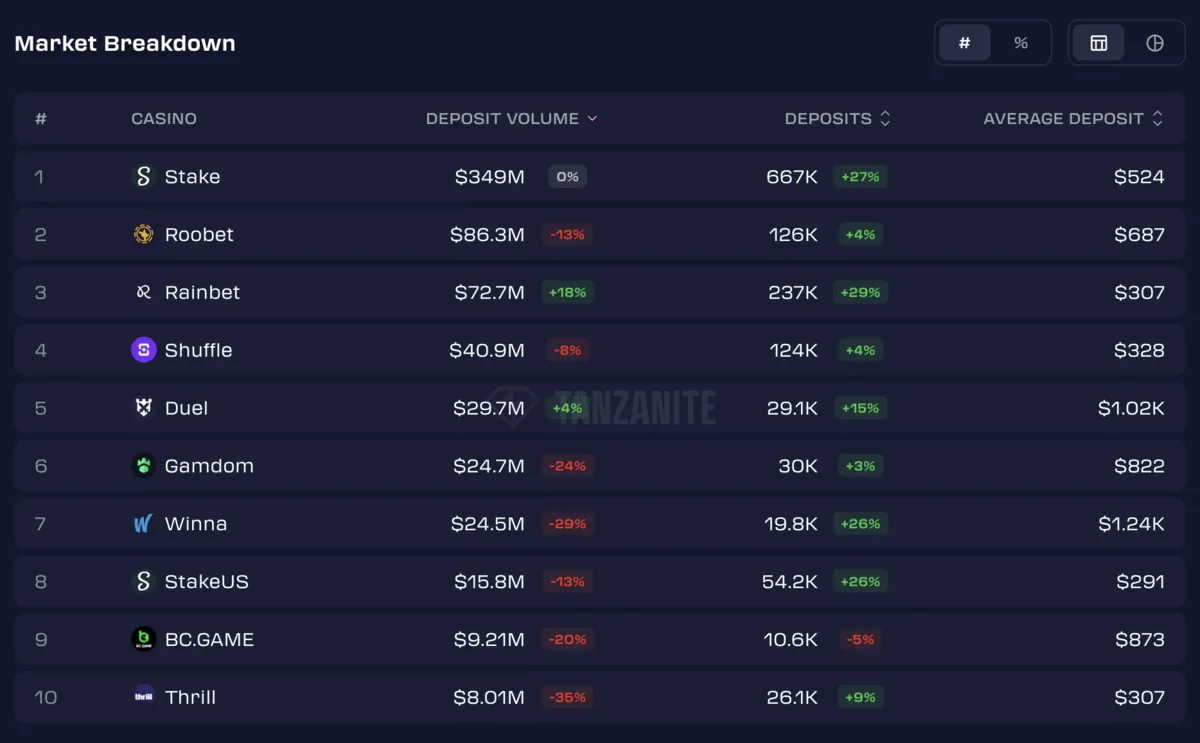1200x743 pixels.
Task: Select the Winna casino name
Action: click(195, 523)
